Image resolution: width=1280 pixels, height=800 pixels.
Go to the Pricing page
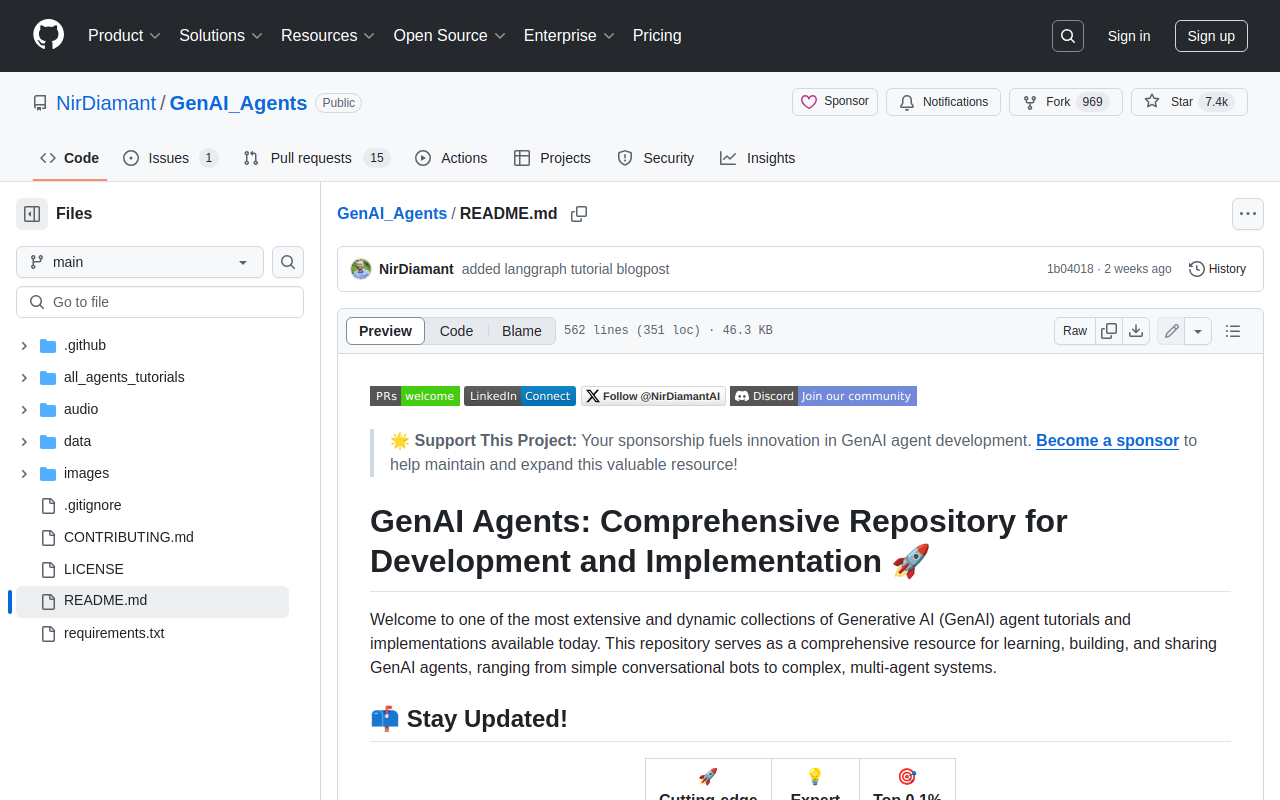point(657,36)
